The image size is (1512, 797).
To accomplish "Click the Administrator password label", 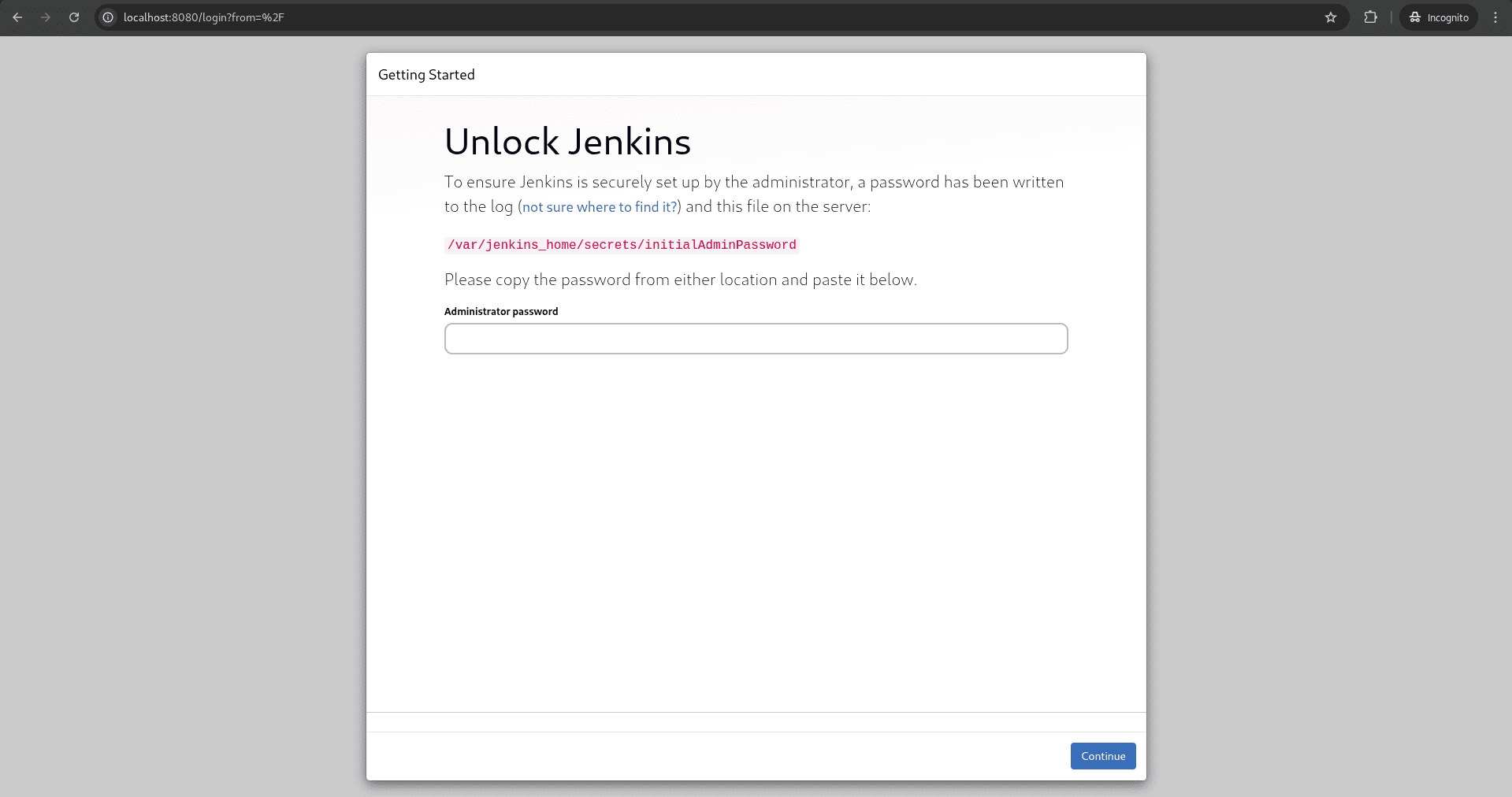I will coord(500,311).
